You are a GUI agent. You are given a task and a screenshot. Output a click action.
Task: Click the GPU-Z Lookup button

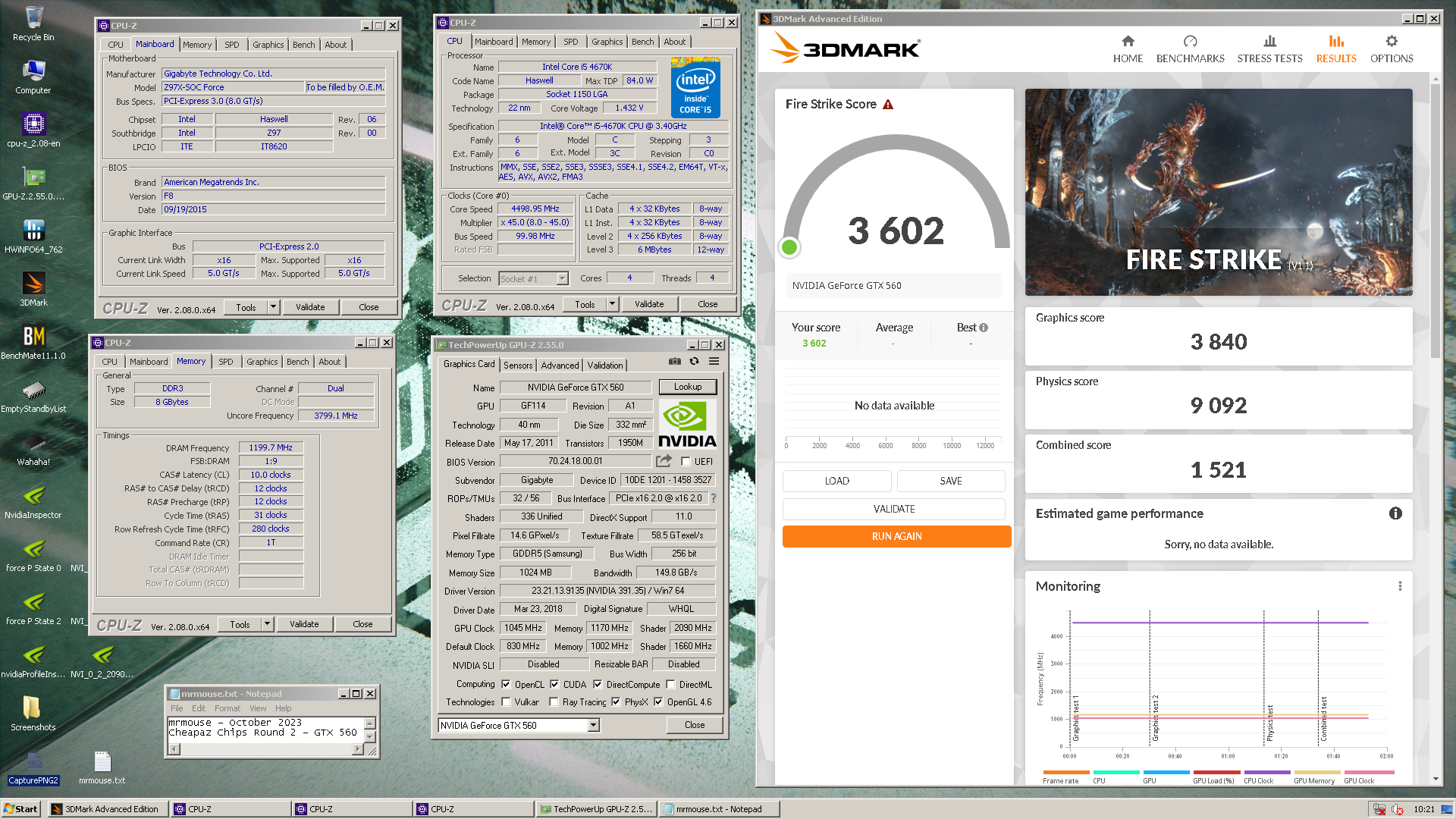click(x=688, y=387)
